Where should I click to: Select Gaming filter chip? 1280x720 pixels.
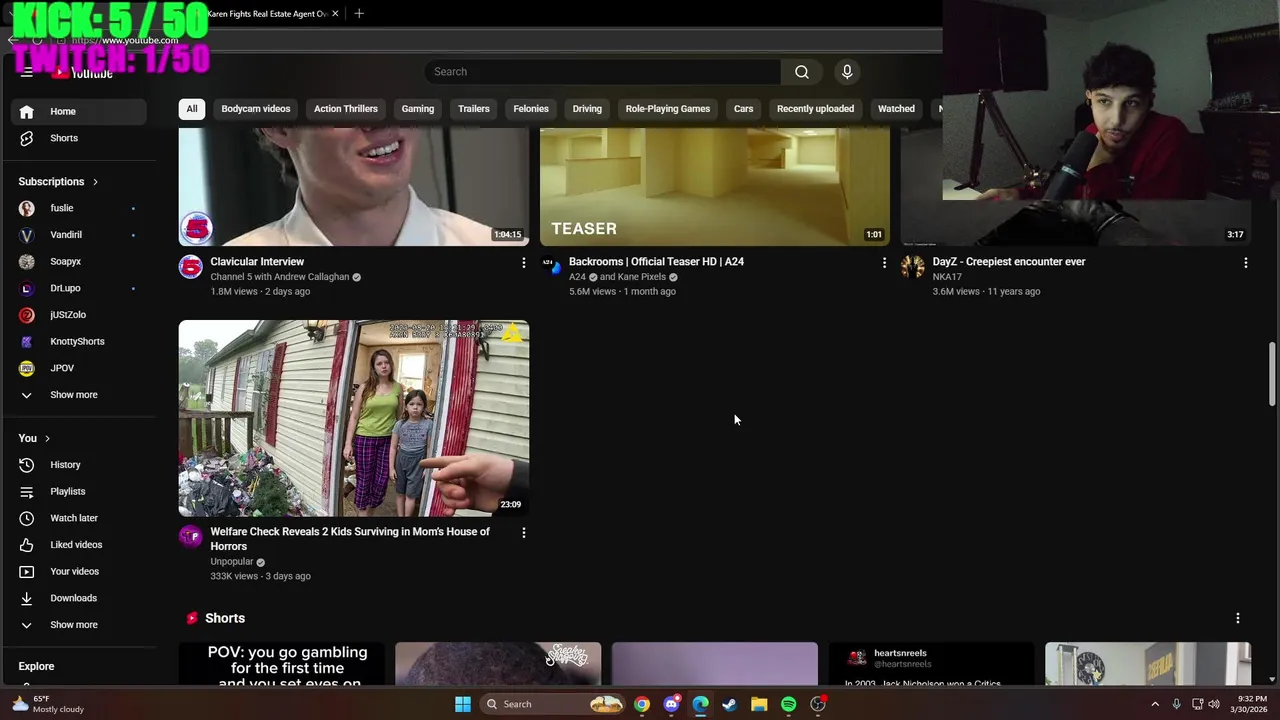(x=418, y=109)
